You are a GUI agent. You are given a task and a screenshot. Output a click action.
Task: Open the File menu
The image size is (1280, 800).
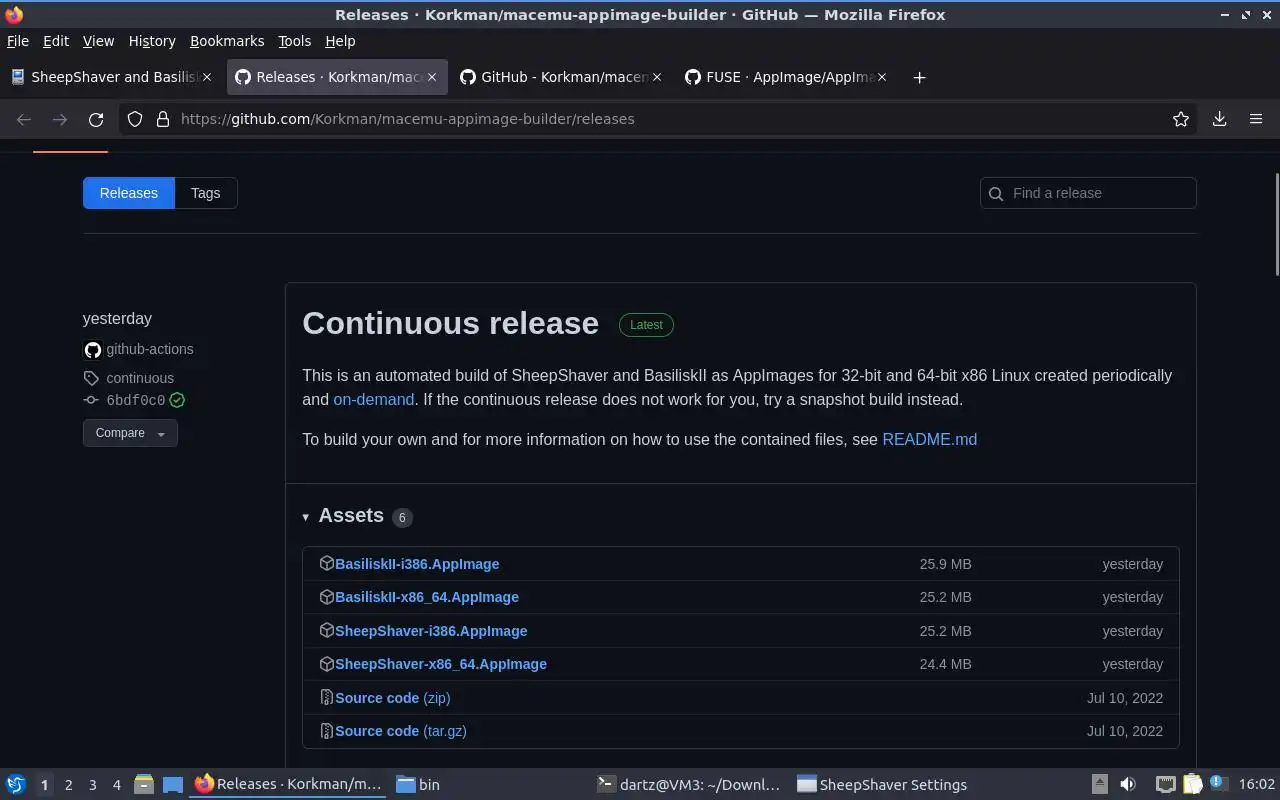pos(18,41)
